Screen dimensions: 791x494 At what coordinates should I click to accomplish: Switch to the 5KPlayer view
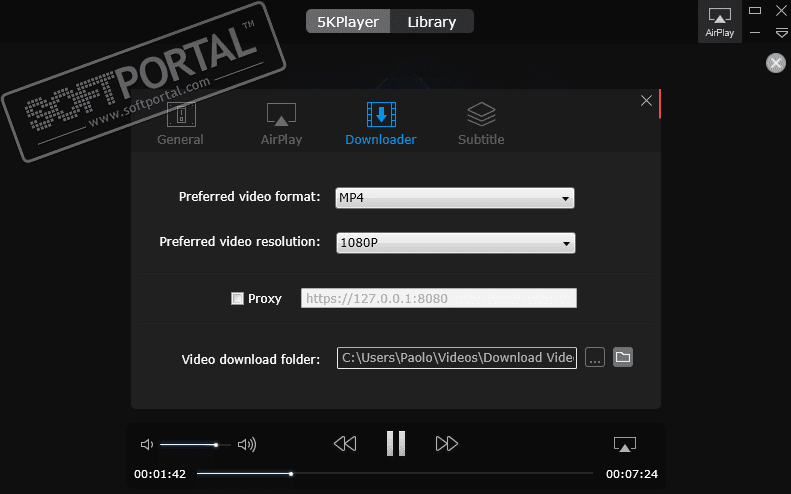coord(348,22)
